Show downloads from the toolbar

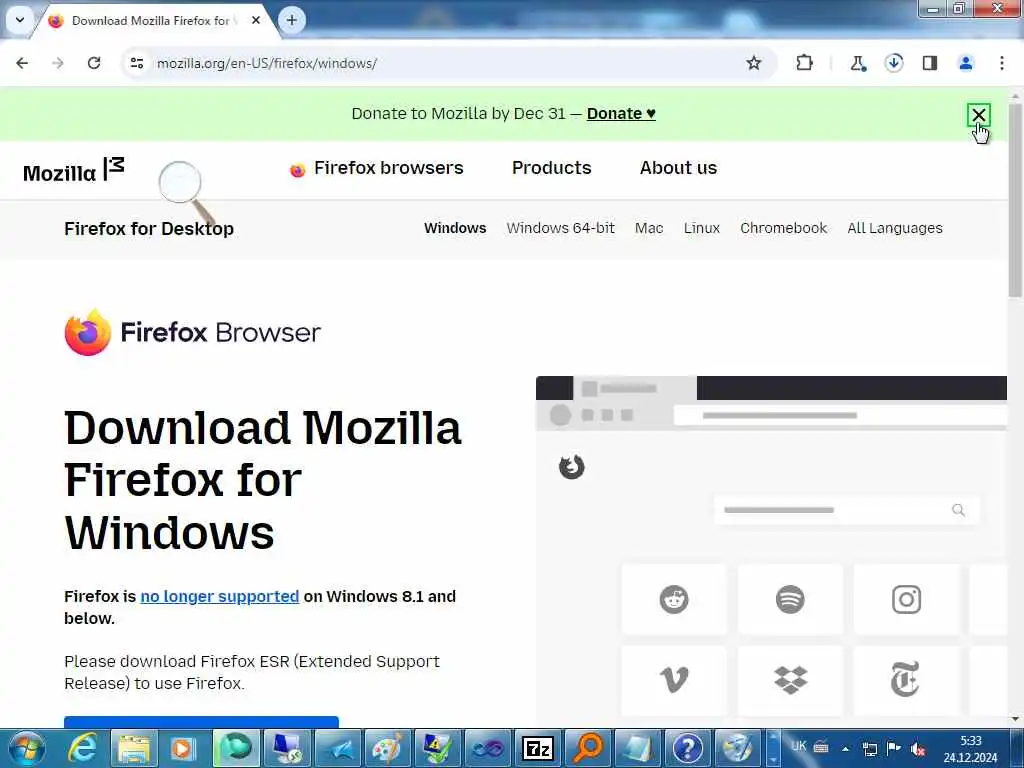tap(894, 63)
